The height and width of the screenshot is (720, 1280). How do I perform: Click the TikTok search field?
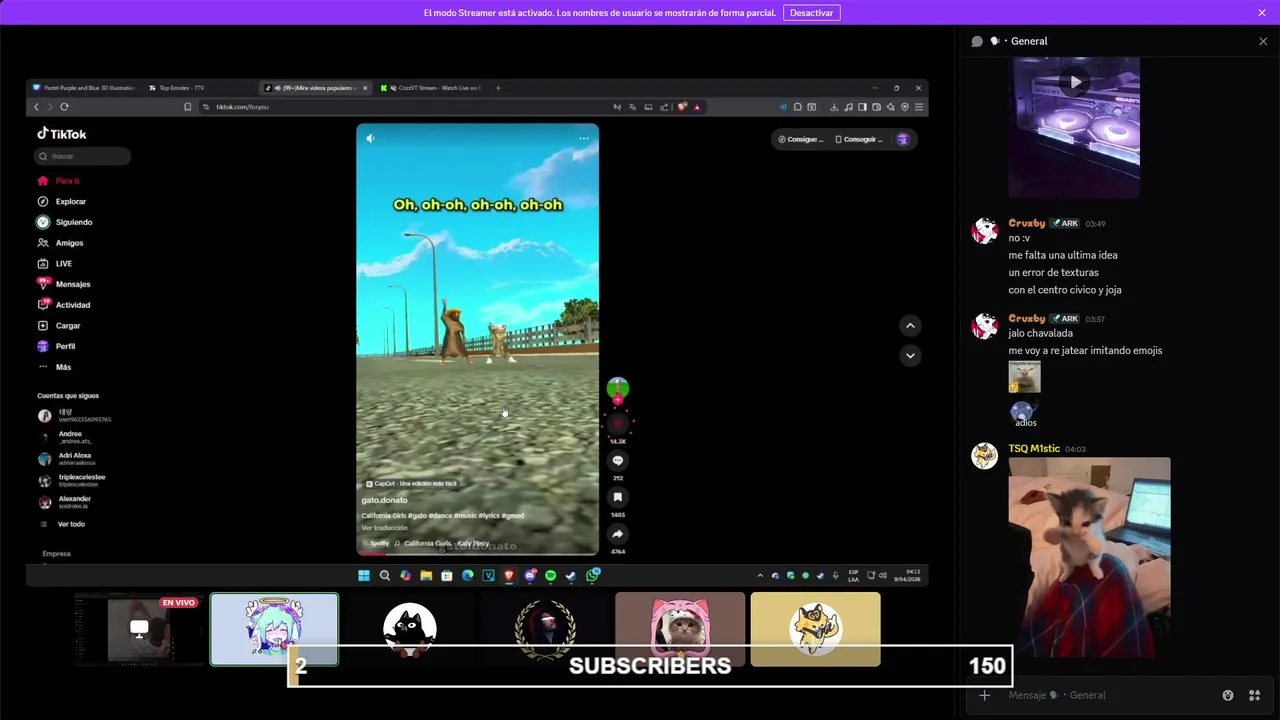click(x=83, y=156)
